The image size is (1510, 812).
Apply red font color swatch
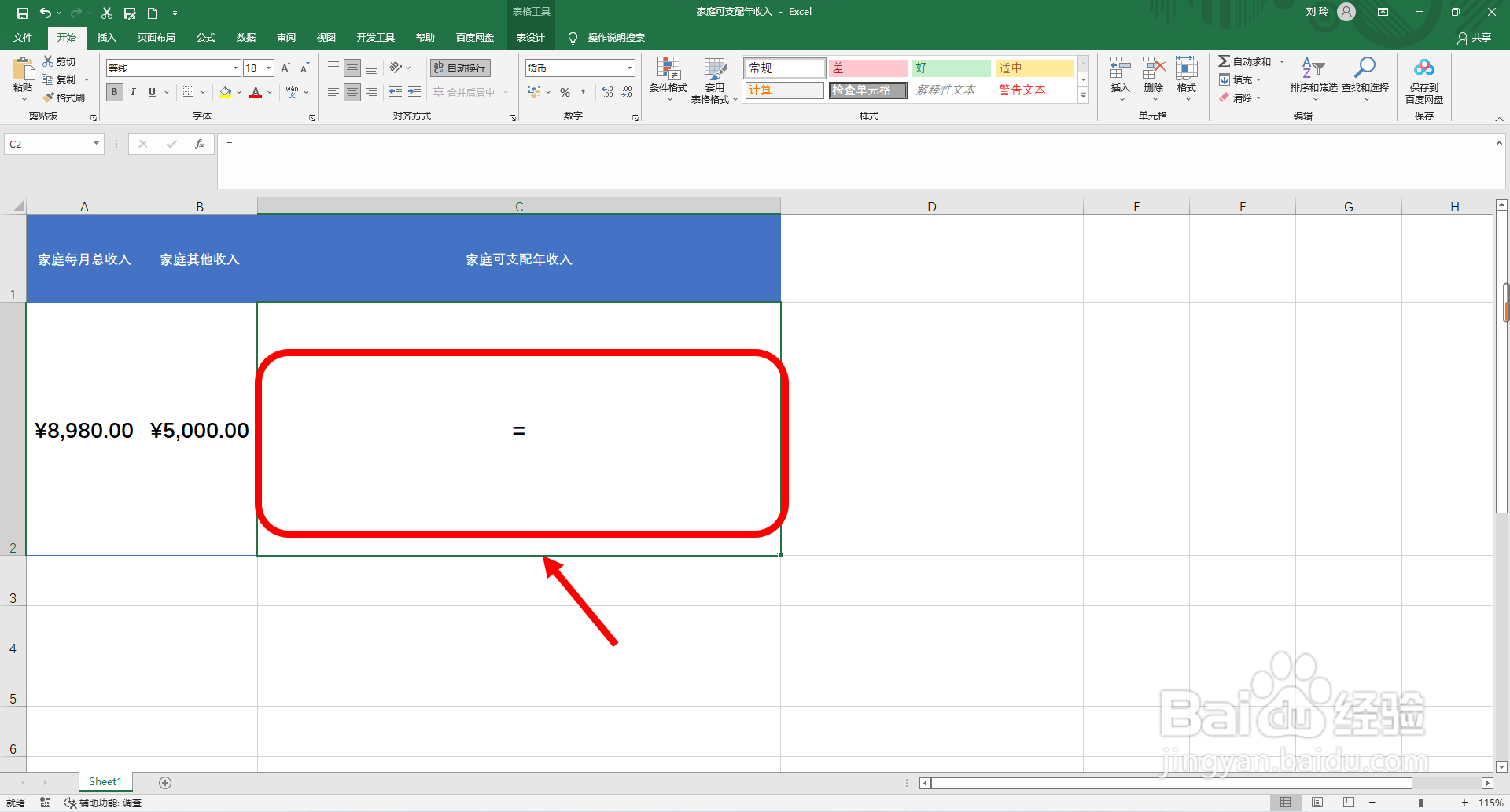point(256,92)
